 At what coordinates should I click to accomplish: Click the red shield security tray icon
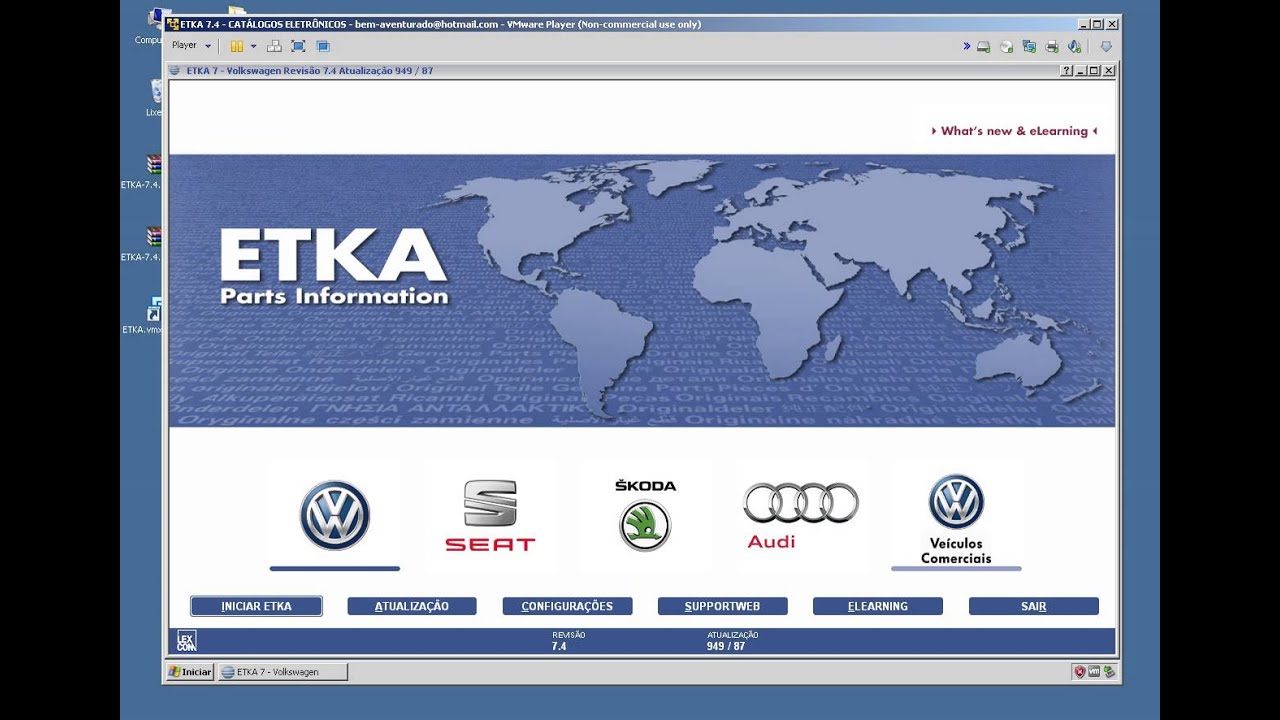click(x=1079, y=672)
